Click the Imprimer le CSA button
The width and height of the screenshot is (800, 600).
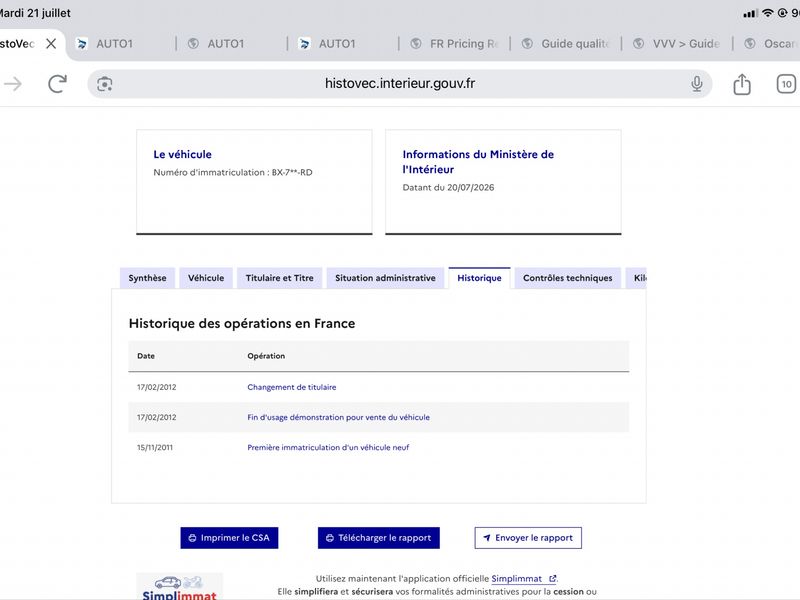tap(229, 538)
